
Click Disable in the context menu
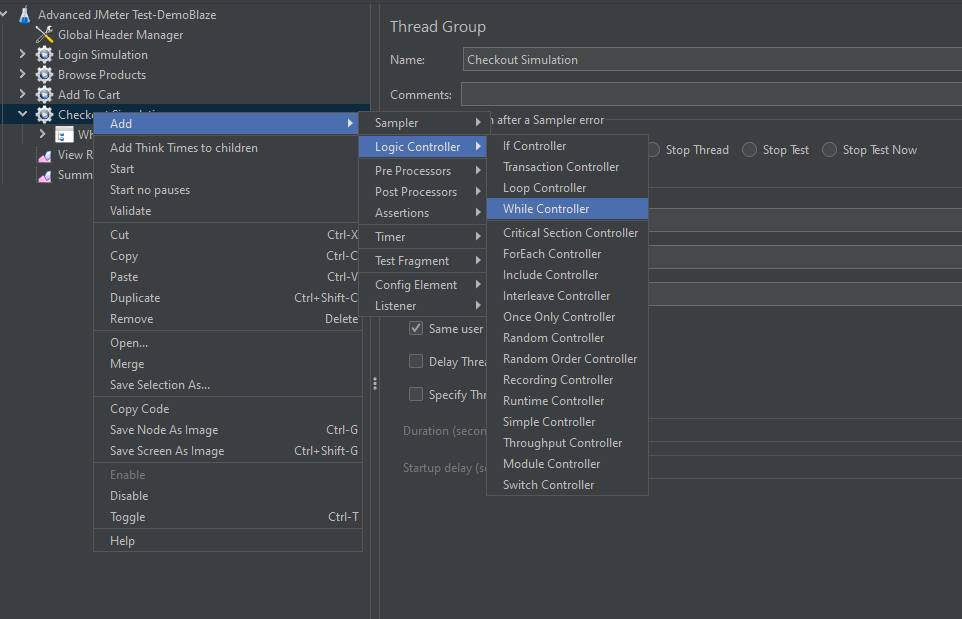pyautogui.click(x=228, y=496)
